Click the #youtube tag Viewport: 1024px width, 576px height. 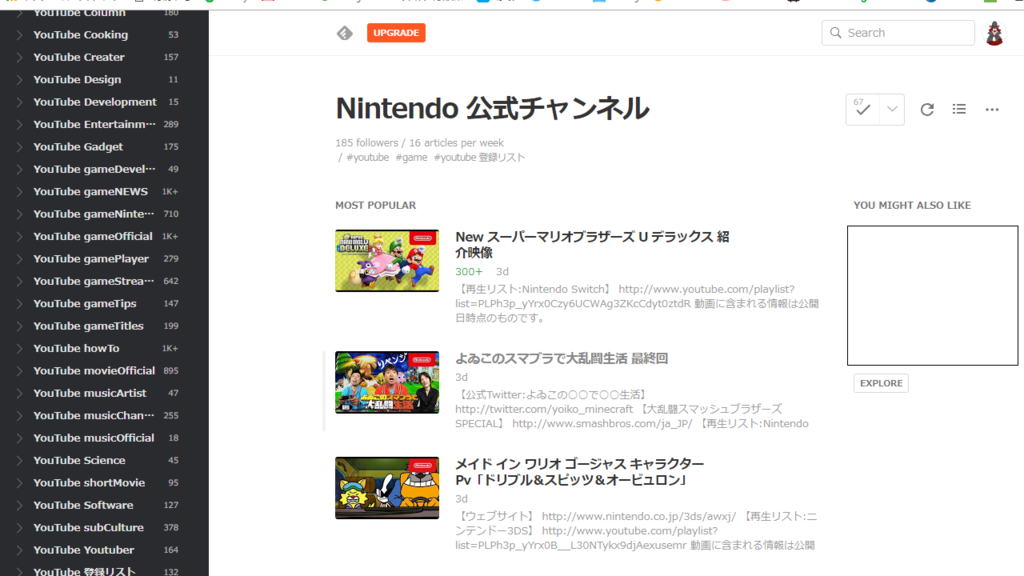367,157
